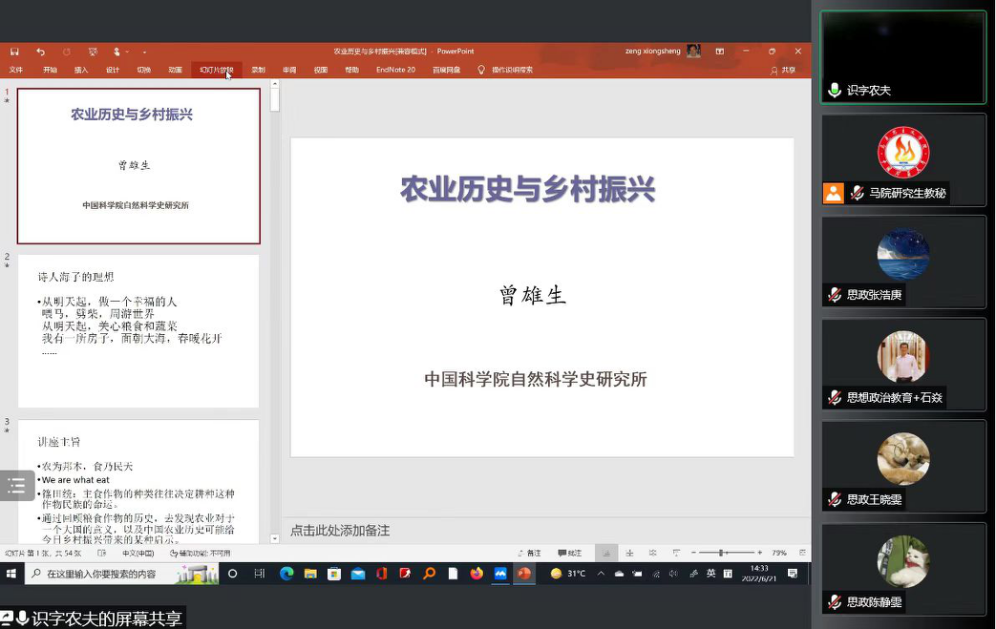Image resolution: width=996 pixels, height=629 pixels.
Task: Click the 共享 (Share) button
Action: [783, 70]
